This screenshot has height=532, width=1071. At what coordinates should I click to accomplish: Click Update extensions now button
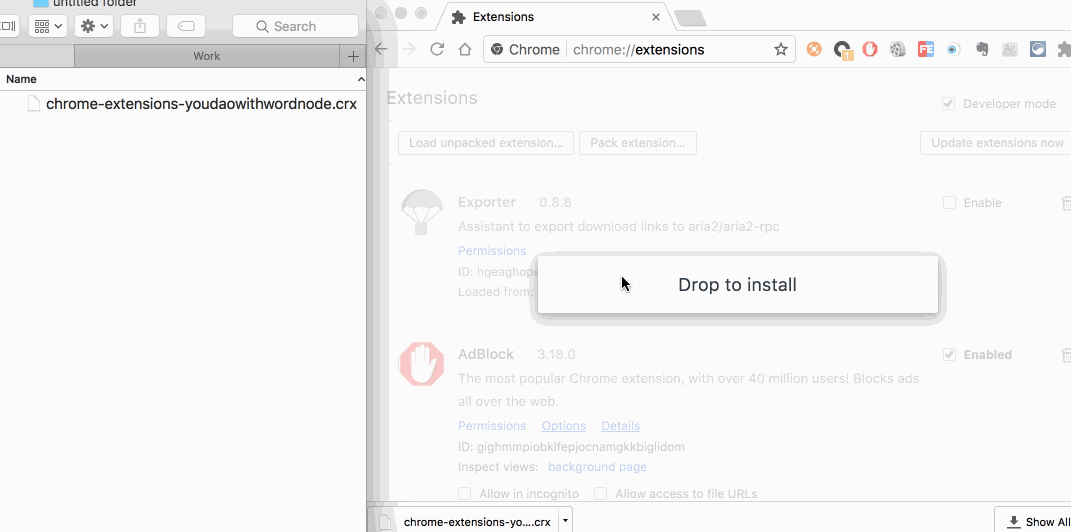997,143
